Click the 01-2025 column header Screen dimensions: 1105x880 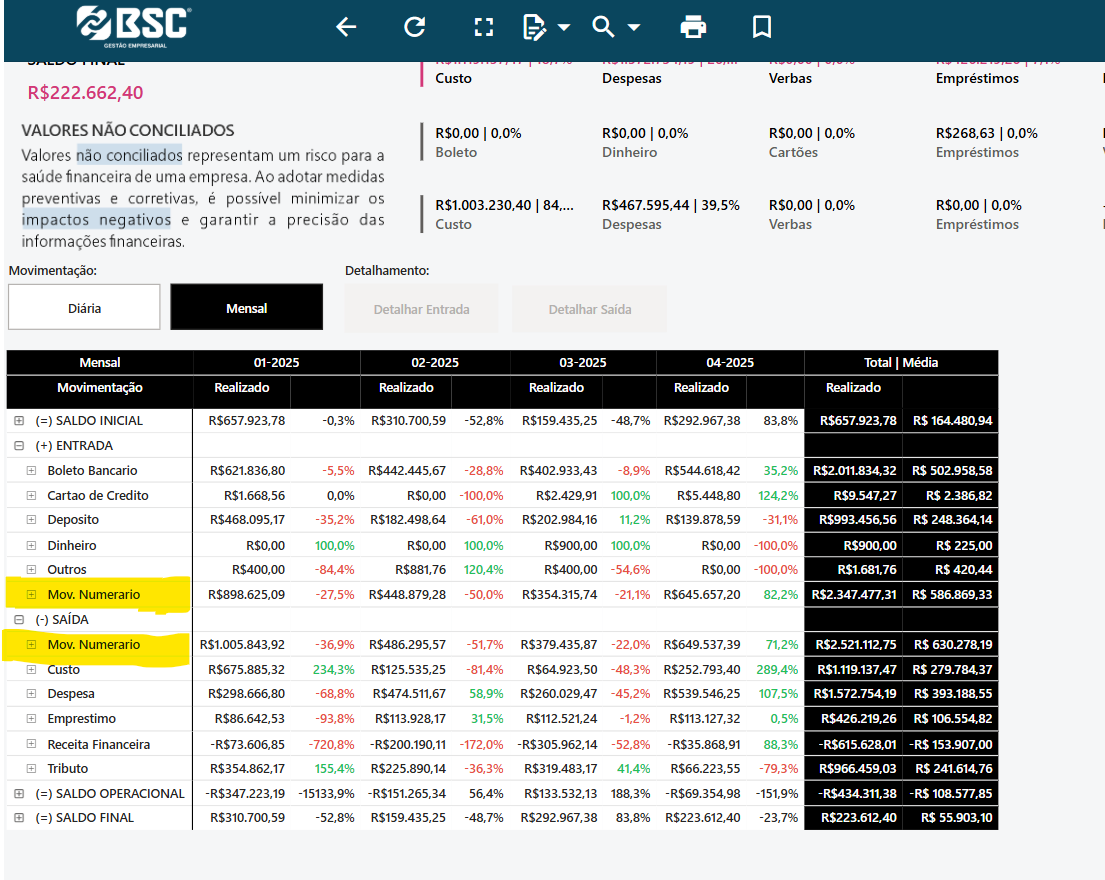tap(276, 363)
